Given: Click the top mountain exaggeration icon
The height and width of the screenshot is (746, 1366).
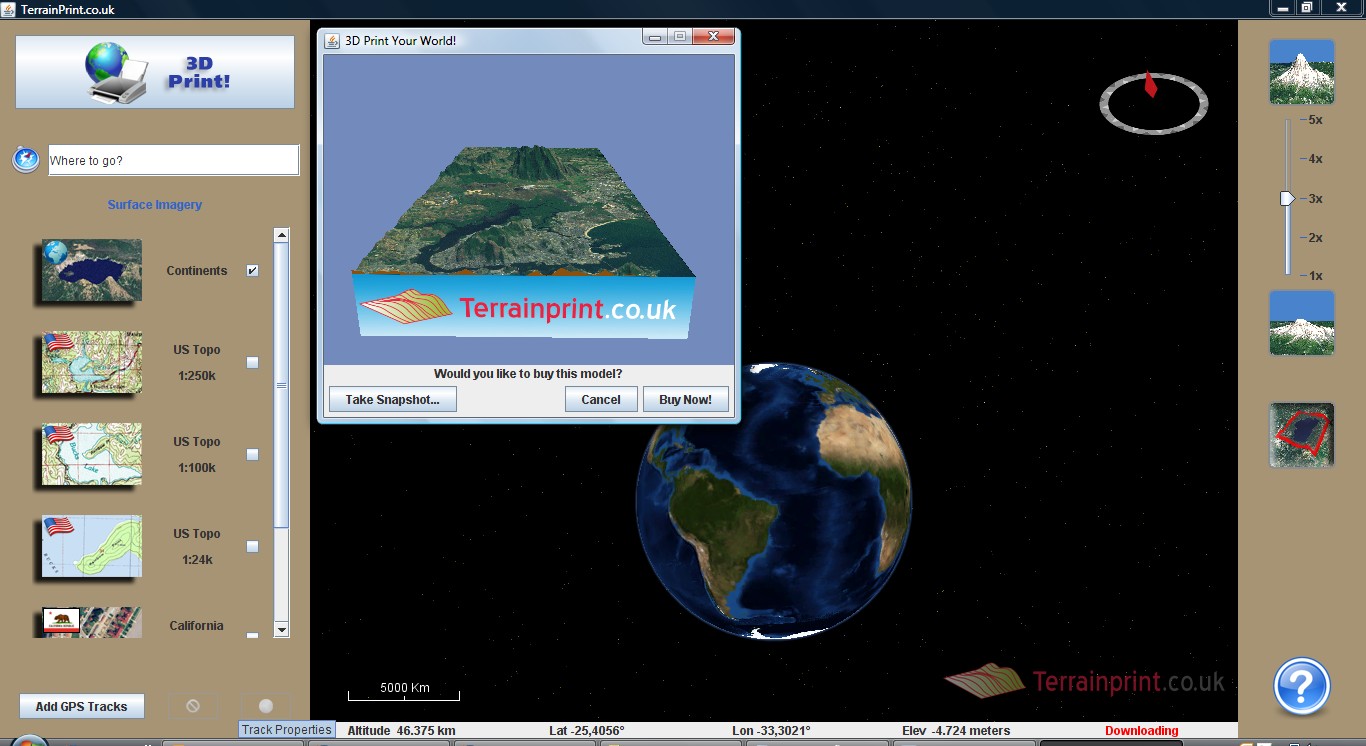Looking at the screenshot, I should (x=1301, y=72).
